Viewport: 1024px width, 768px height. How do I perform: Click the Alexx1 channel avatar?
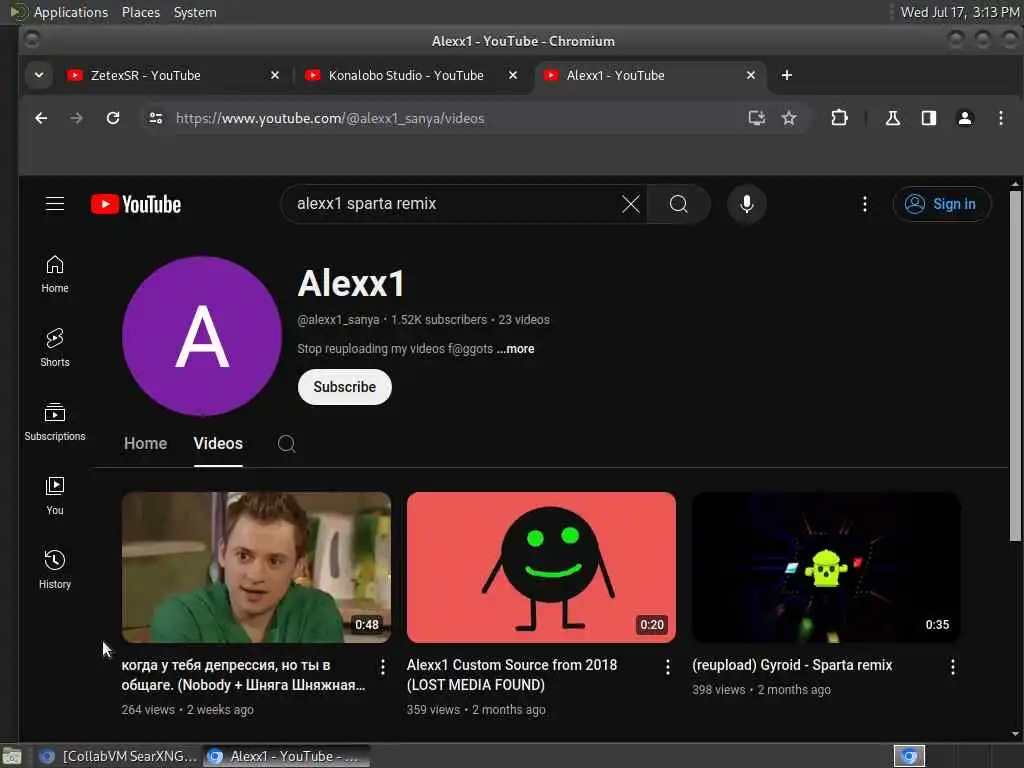(x=202, y=336)
